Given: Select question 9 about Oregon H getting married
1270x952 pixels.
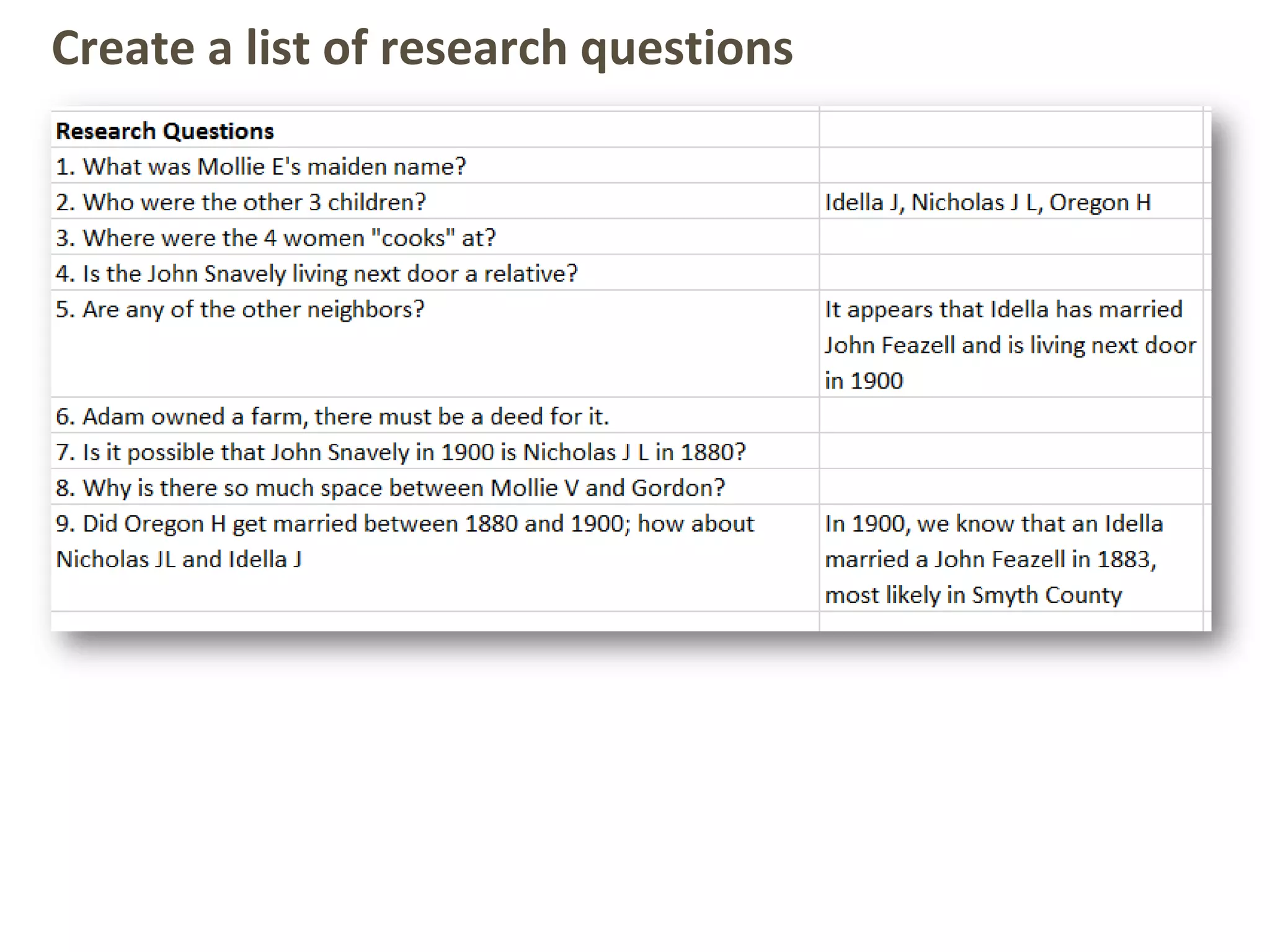Looking at the screenshot, I should (435, 558).
